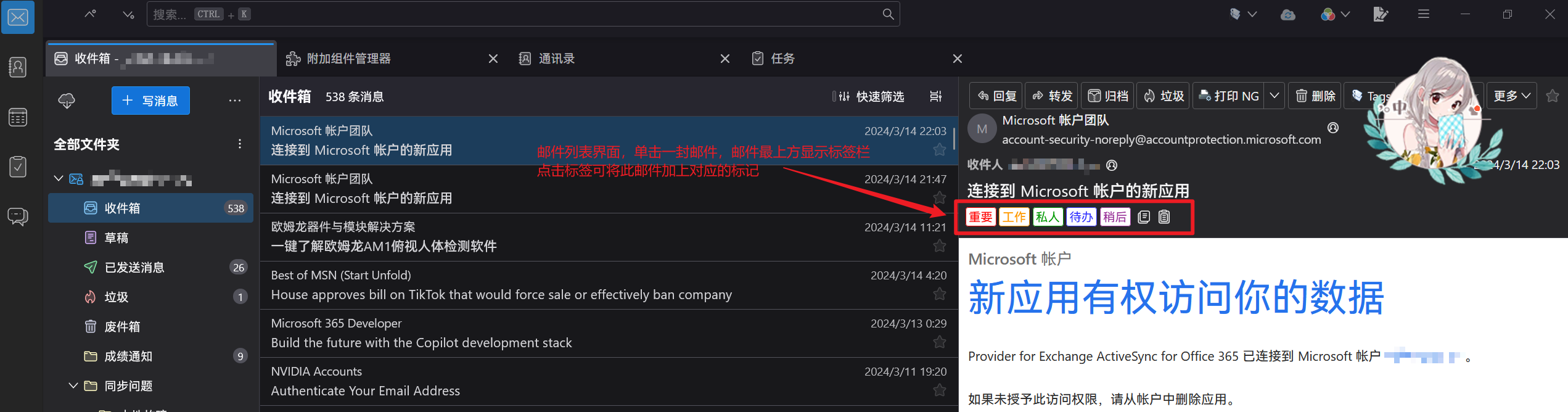Star the 欧姆龙器件与模块解决方案 message
The width and height of the screenshot is (1568, 412).
coord(939,245)
